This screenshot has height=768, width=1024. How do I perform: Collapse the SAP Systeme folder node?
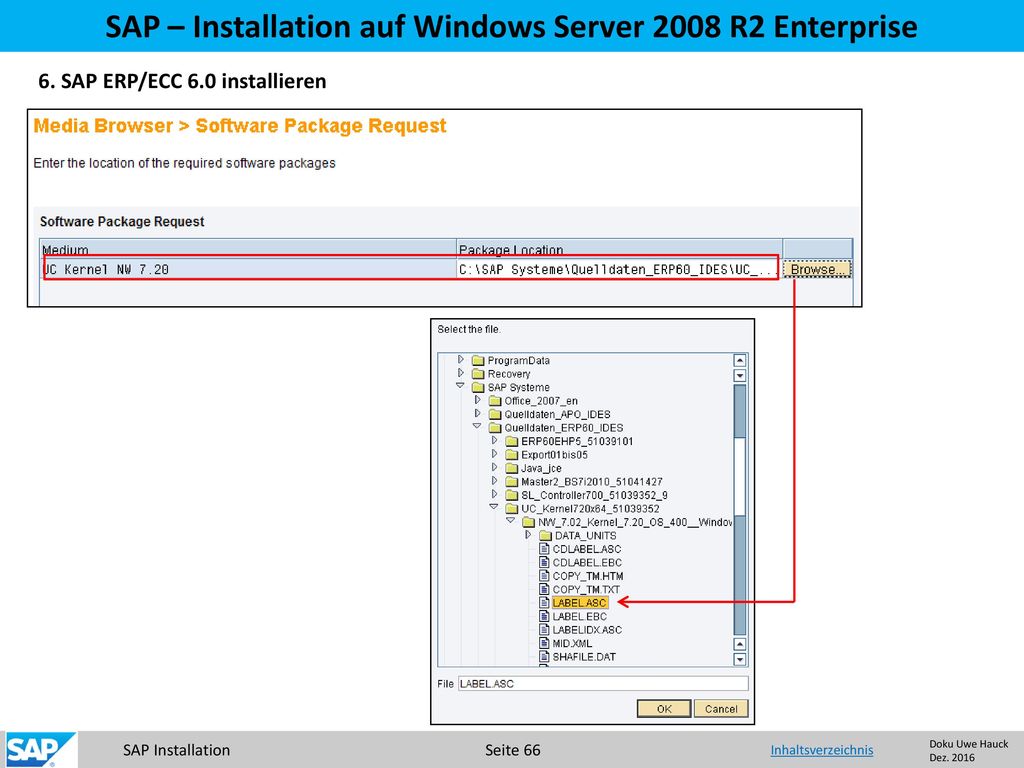pyautogui.click(x=460, y=386)
